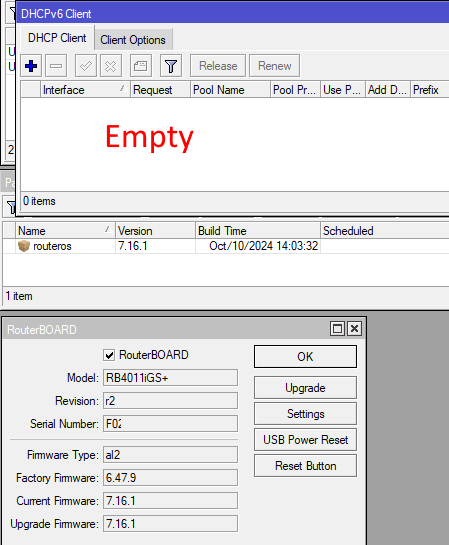Select the routeros package icon
Screen dimensions: 449x545
tap(24, 246)
